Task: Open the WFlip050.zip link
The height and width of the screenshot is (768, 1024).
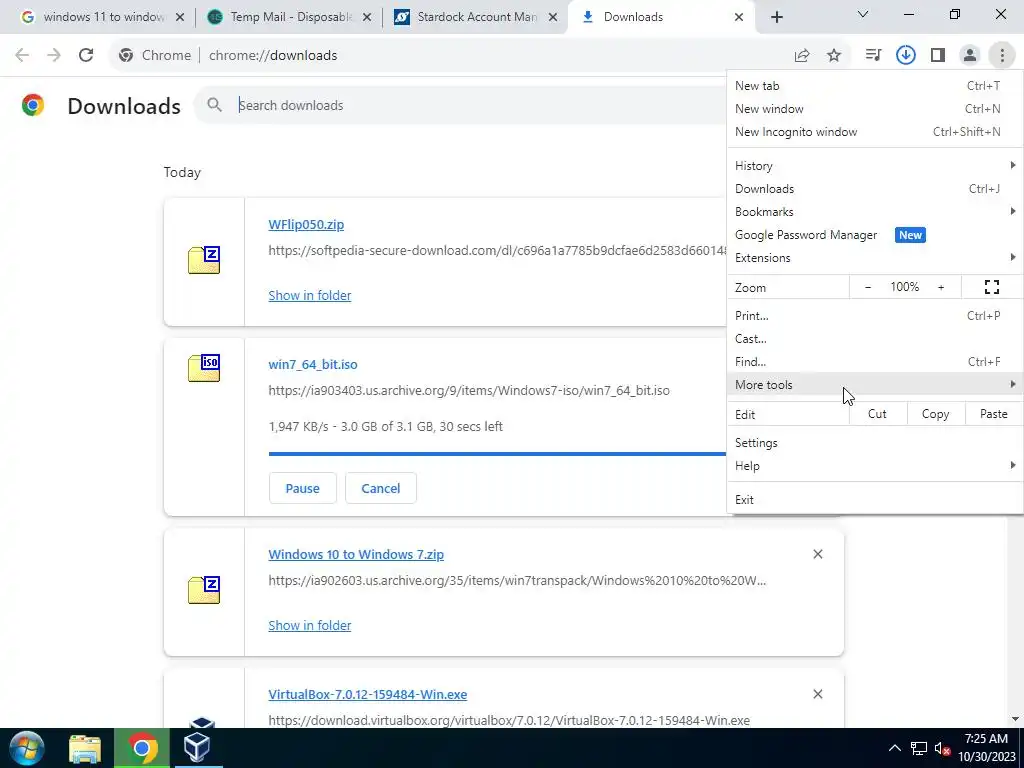Action: (306, 225)
